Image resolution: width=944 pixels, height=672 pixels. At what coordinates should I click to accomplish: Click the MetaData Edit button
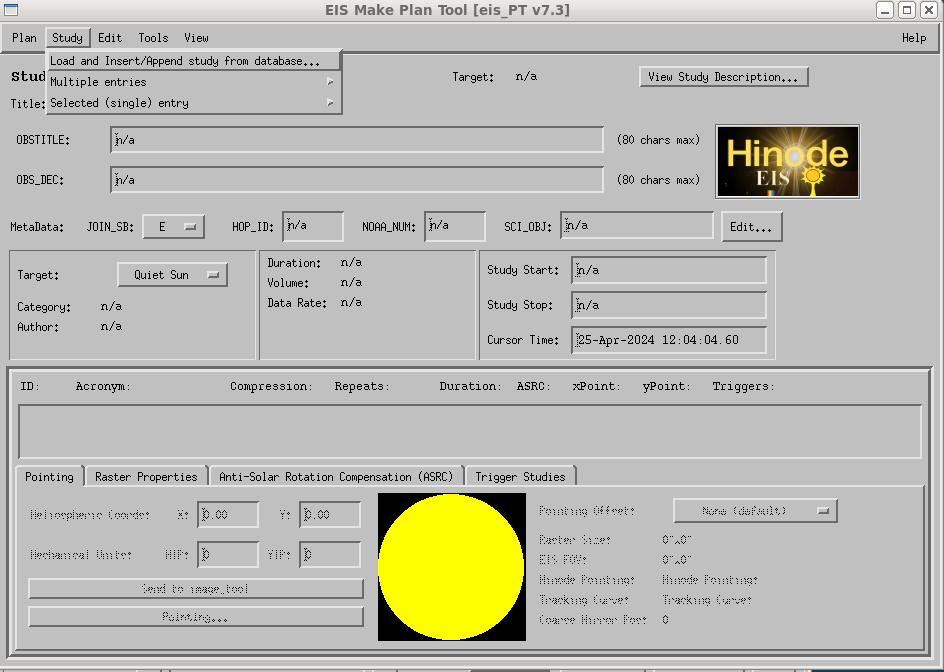(x=751, y=227)
